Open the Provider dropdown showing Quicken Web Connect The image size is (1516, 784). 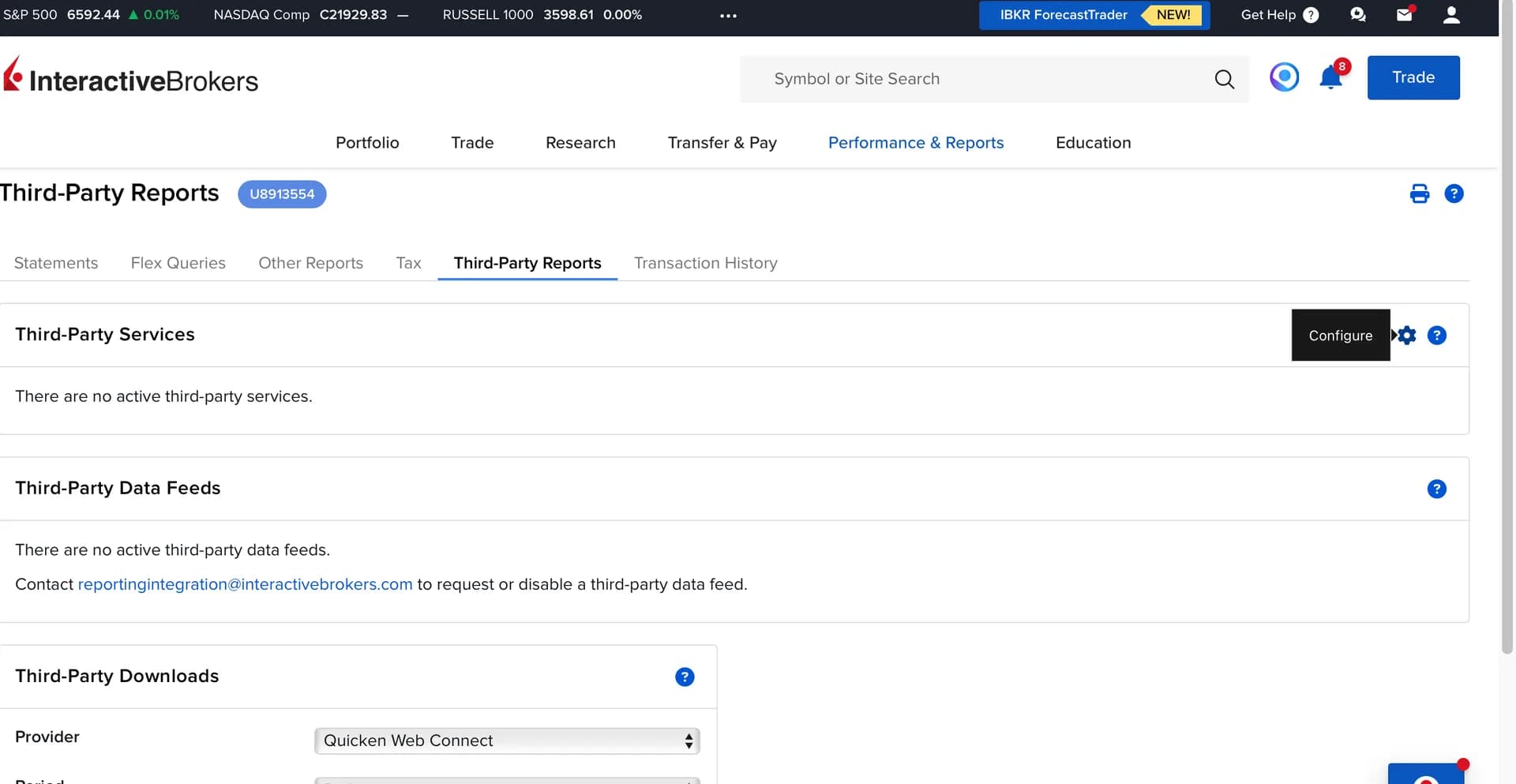click(507, 741)
